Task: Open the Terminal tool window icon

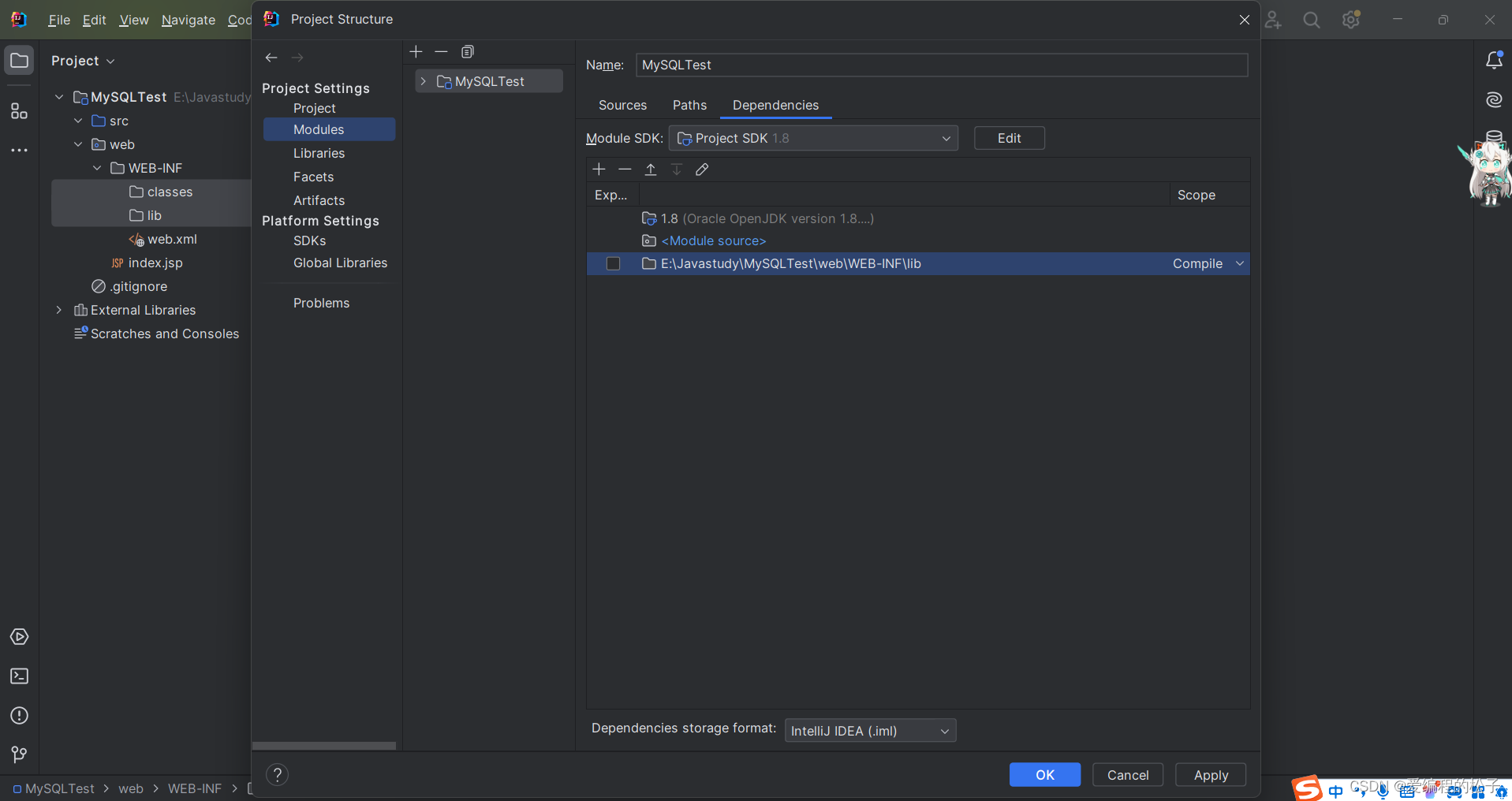Action: (x=20, y=676)
